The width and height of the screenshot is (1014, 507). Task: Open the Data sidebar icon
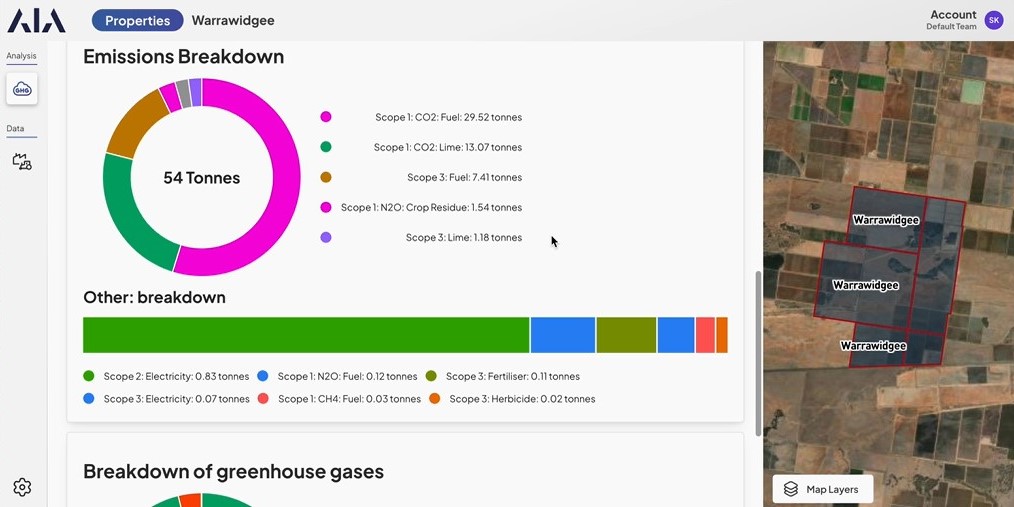pos(22,161)
